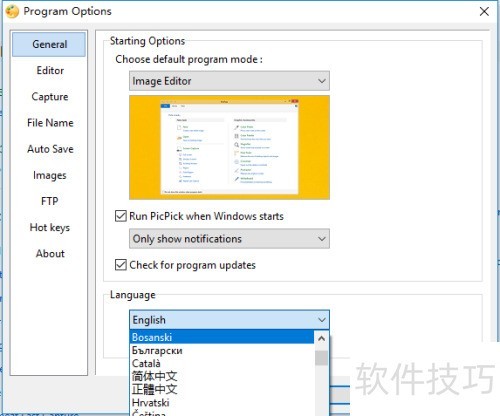Open File Name settings
This screenshot has width=500, height=416.
[x=50, y=123]
